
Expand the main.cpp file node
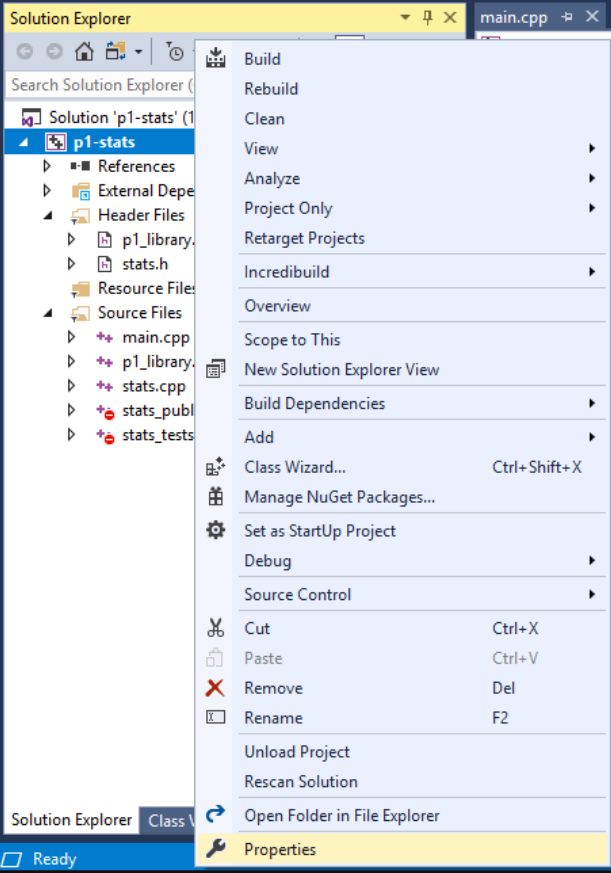71,337
